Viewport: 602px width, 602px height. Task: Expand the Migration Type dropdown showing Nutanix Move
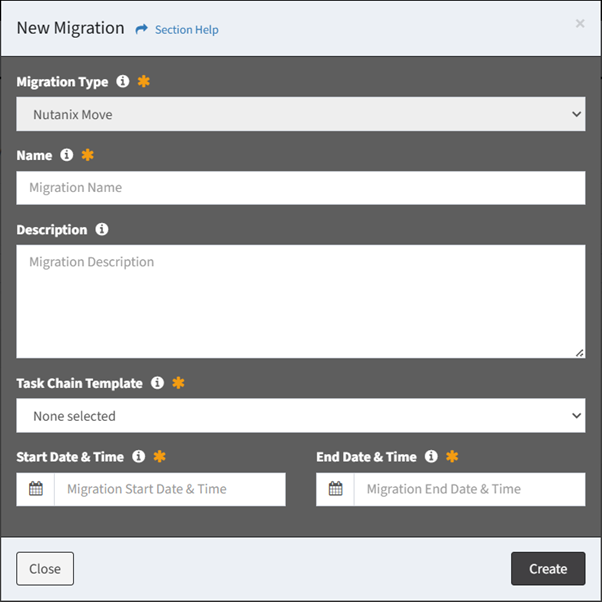tap(301, 114)
